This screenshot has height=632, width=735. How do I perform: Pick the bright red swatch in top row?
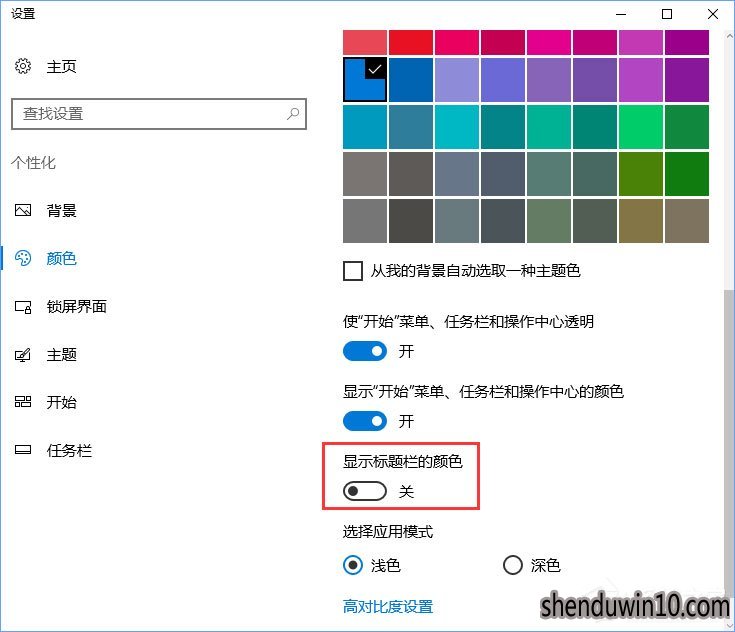tap(411, 42)
